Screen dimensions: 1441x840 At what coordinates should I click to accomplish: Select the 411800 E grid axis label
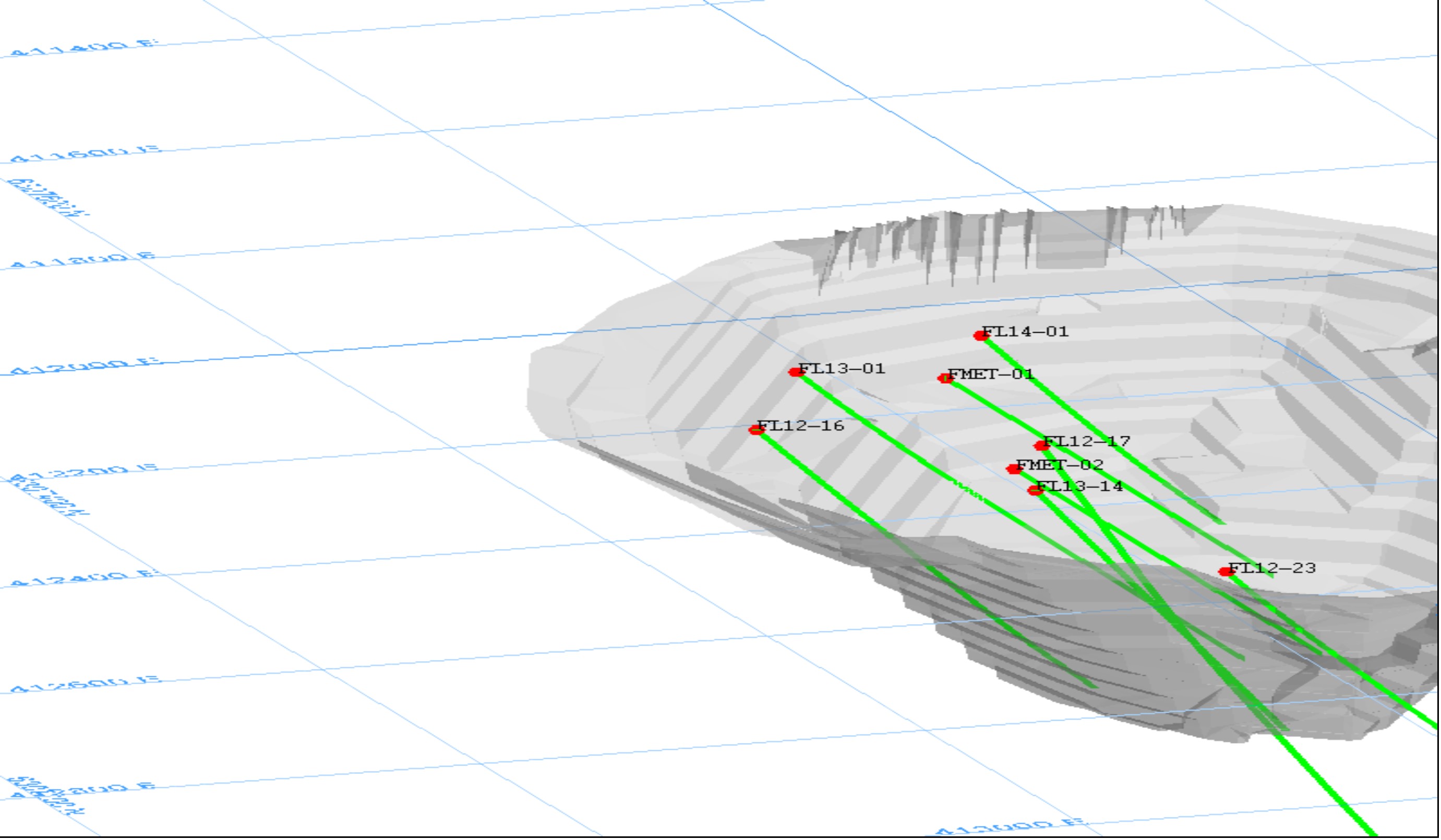pyautogui.click(x=83, y=261)
